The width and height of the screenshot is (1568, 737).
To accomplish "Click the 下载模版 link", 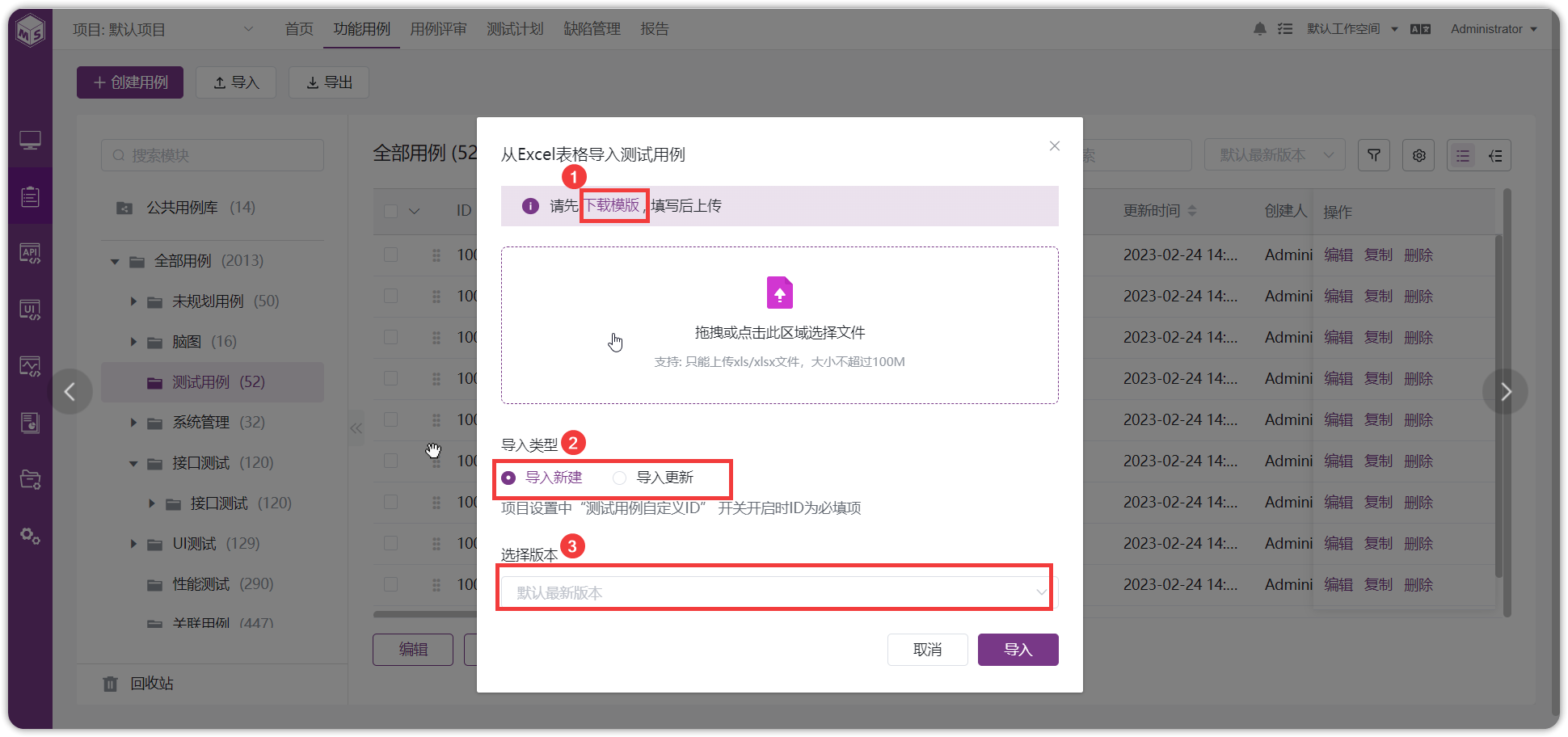I will coord(612,205).
